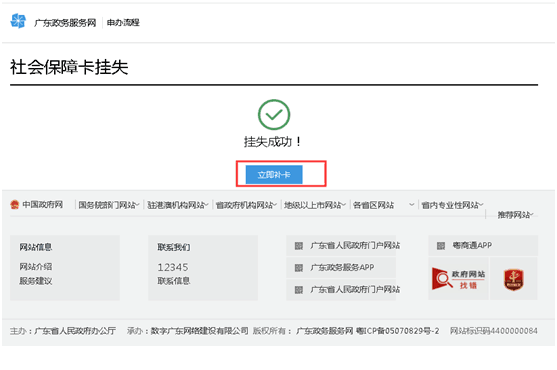557x370 pixels.
Task: Expand the 驻港澳机构网站 dropdown
Action: click(x=177, y=205)
